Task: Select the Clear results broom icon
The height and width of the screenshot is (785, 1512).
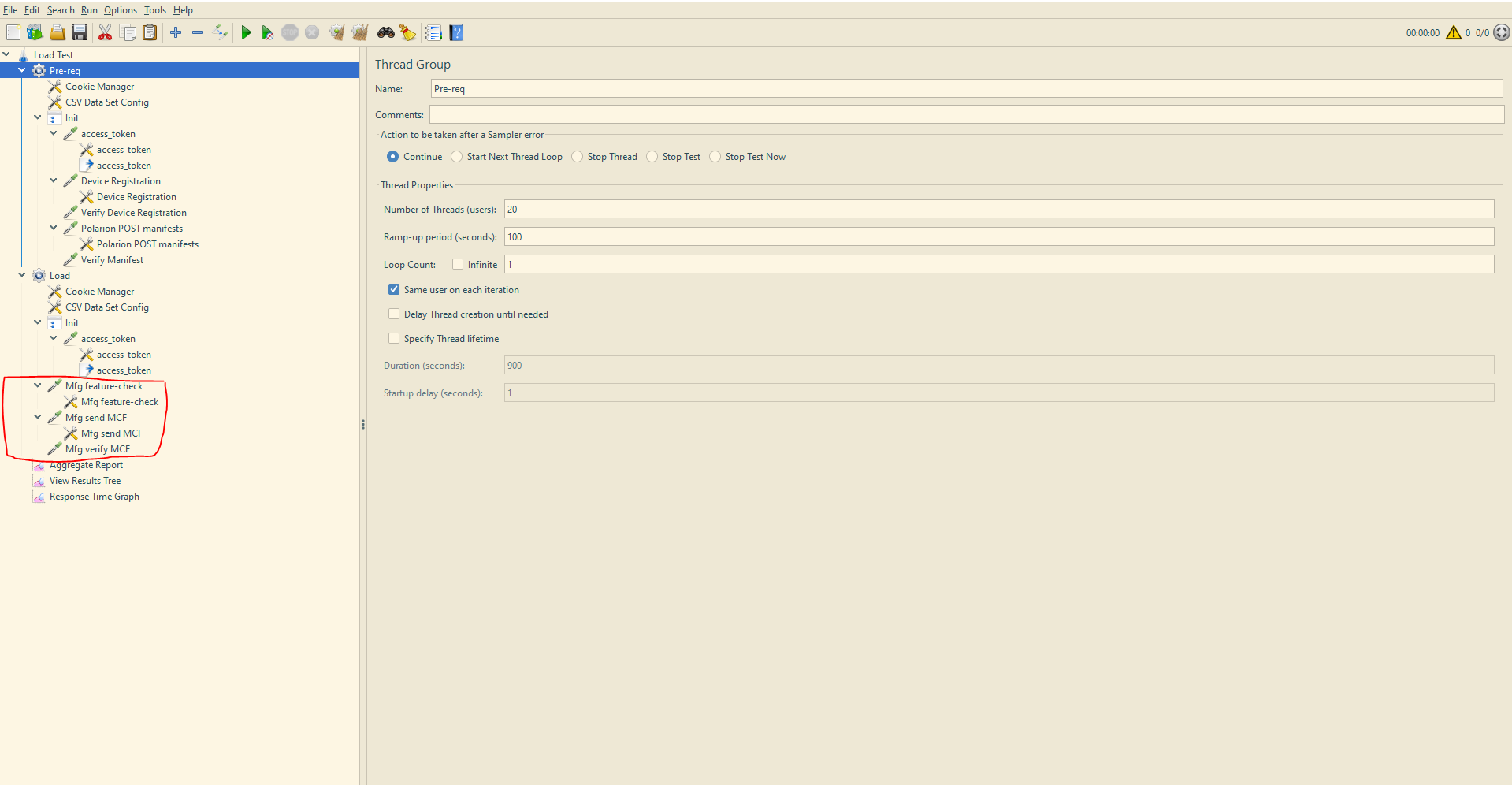Action: 337,32
